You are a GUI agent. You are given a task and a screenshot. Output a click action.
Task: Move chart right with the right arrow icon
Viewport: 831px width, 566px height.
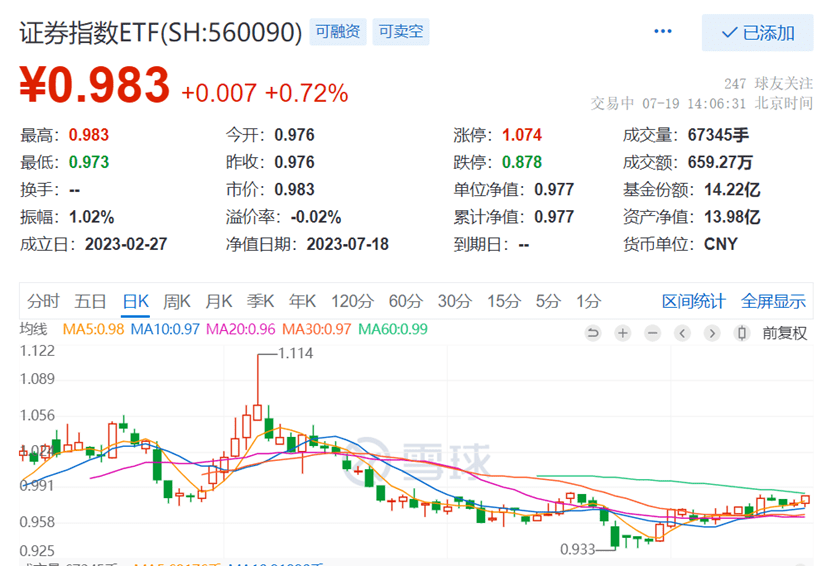click(x=712, y=333)
